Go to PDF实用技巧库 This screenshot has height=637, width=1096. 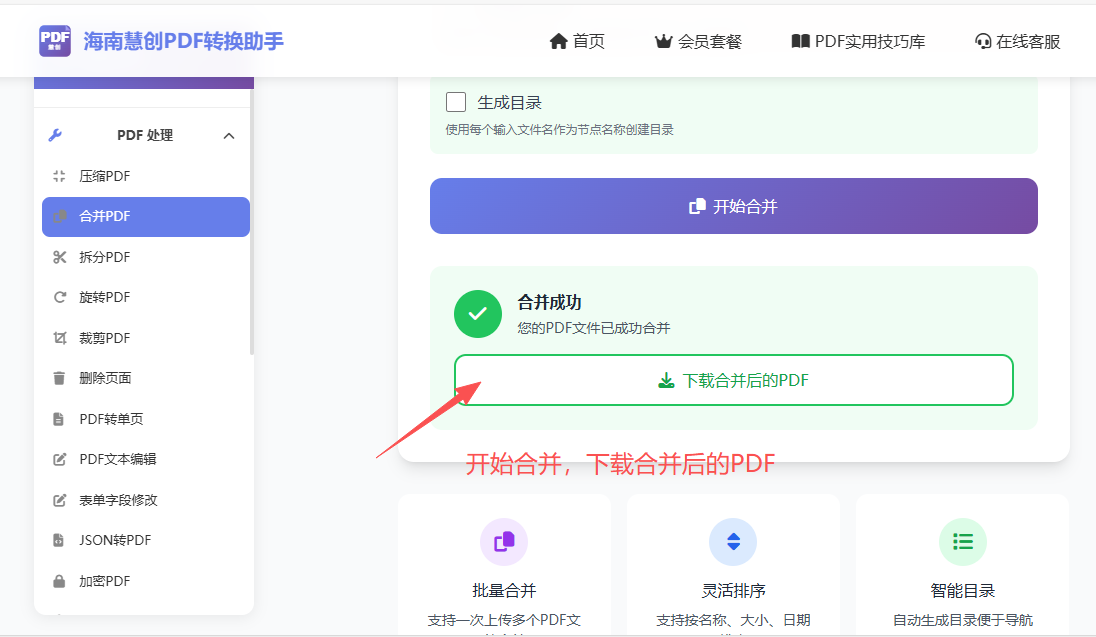pyautogui.click(x=858, y=41)
